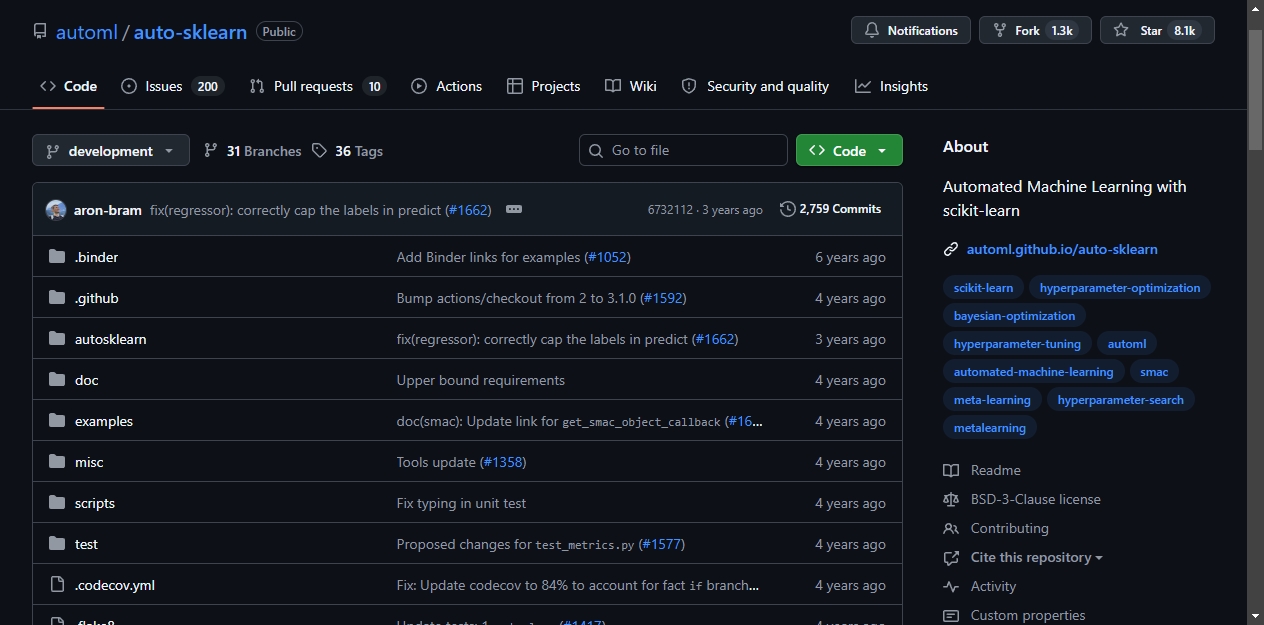Open the green Code dropdown button
Screen dimensions: 1264x625
(x=849, y=151)
